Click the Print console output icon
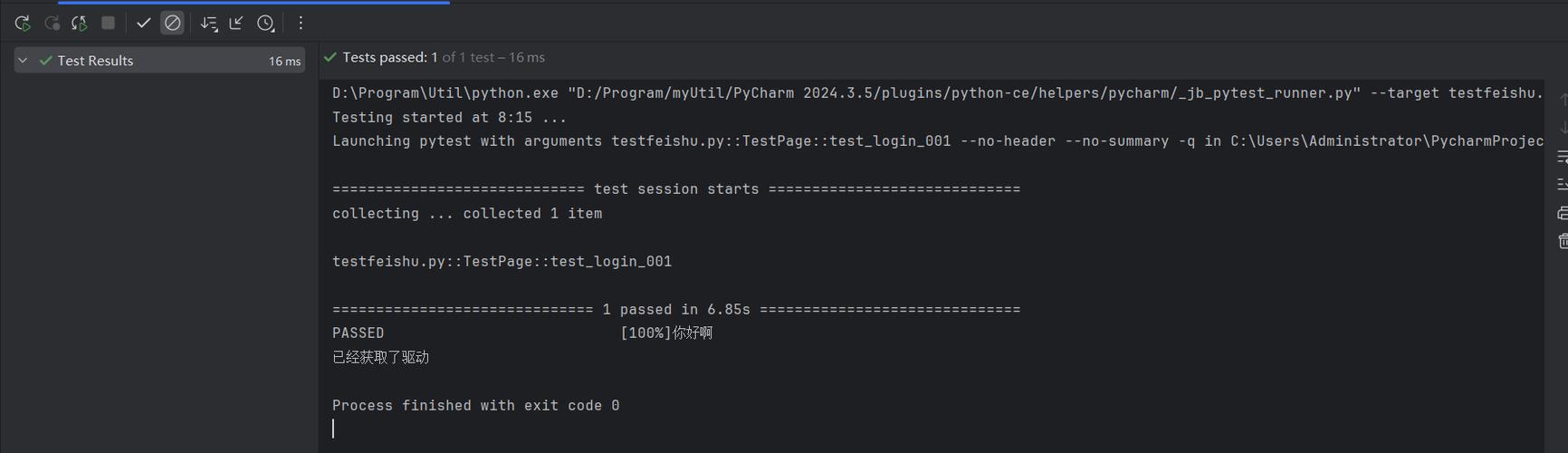Screen dimensions: 1568x453 click(x=1562, y=213)
